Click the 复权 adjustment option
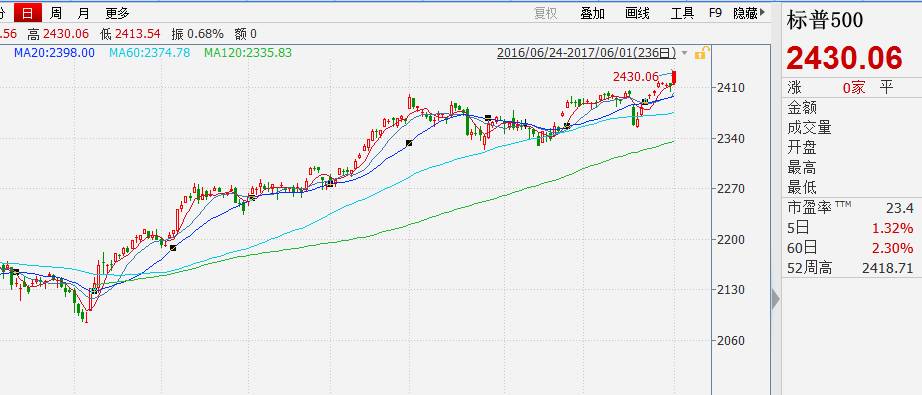Screen dimensions: 922x395 pyautogui.click(x=546, y=13)
